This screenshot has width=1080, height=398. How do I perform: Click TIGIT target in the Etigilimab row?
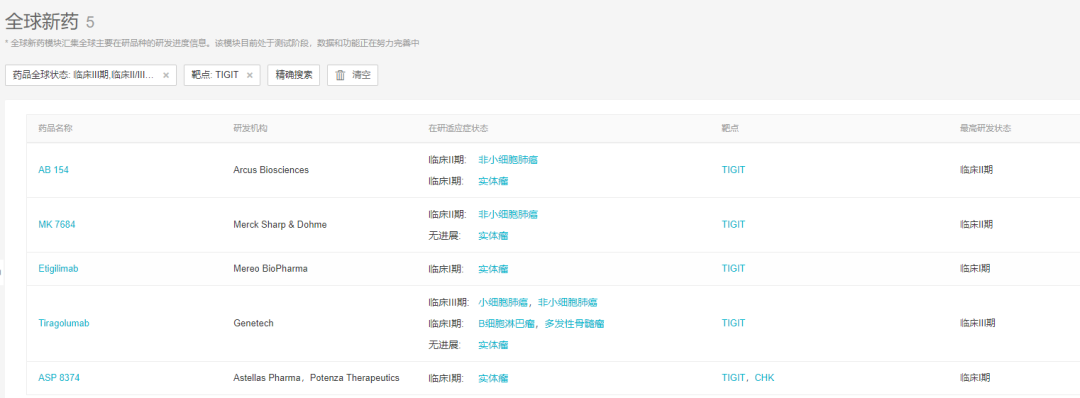coord(734,269)
